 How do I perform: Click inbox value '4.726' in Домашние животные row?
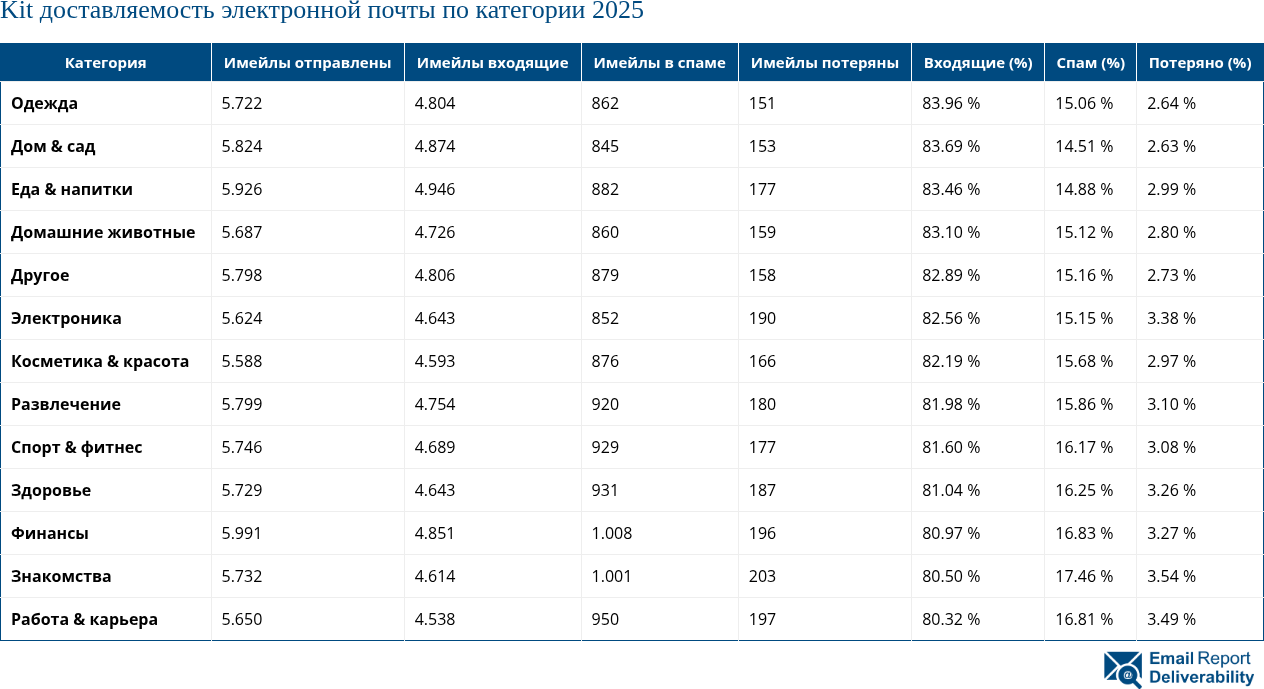click(435, 232)
